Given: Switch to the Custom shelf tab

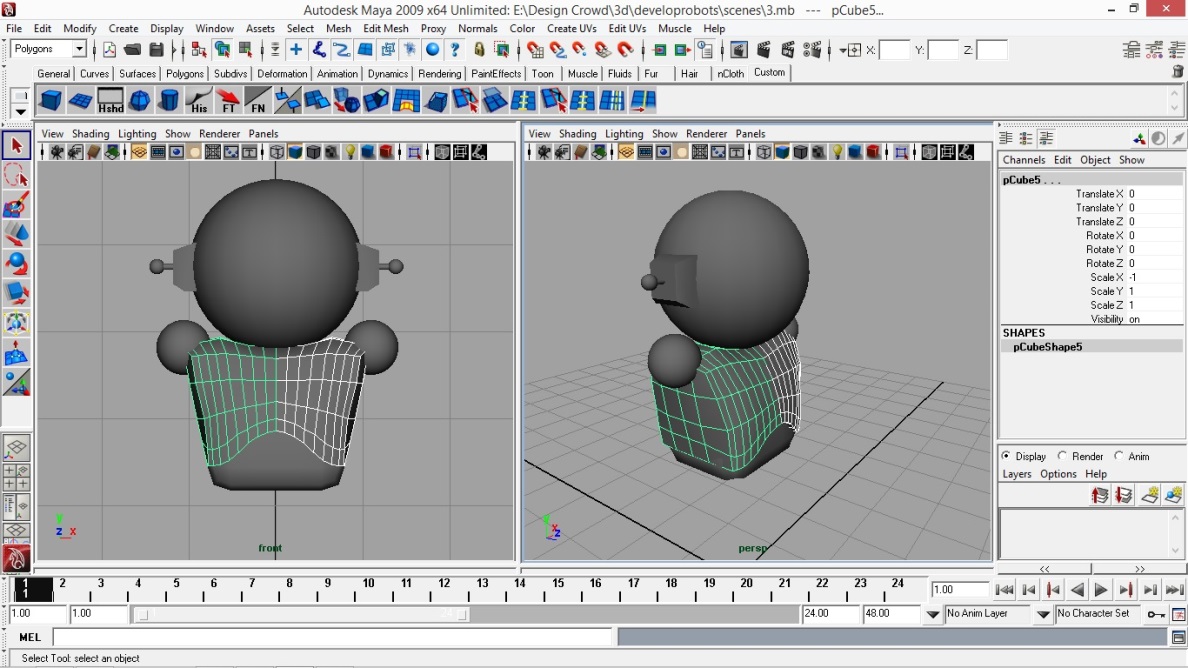Looking at the screenshot, I should (769, 73).
